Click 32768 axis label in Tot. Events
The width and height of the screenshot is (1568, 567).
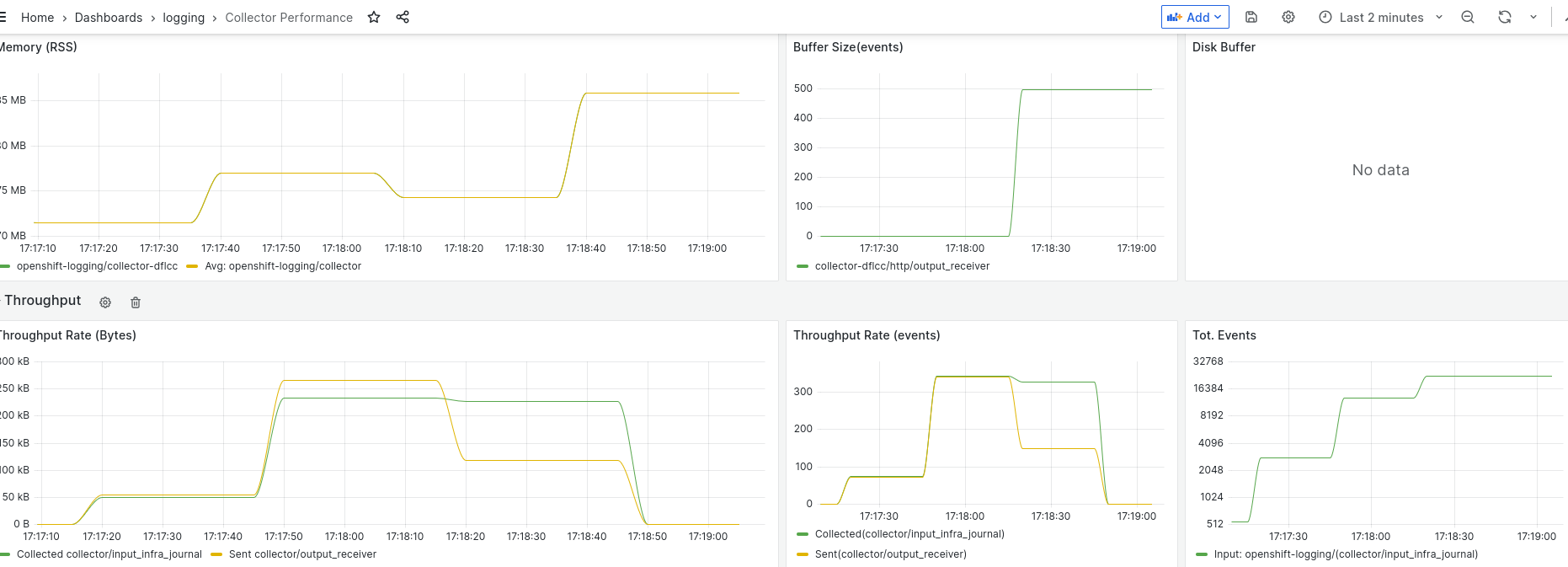[1208, 361]
